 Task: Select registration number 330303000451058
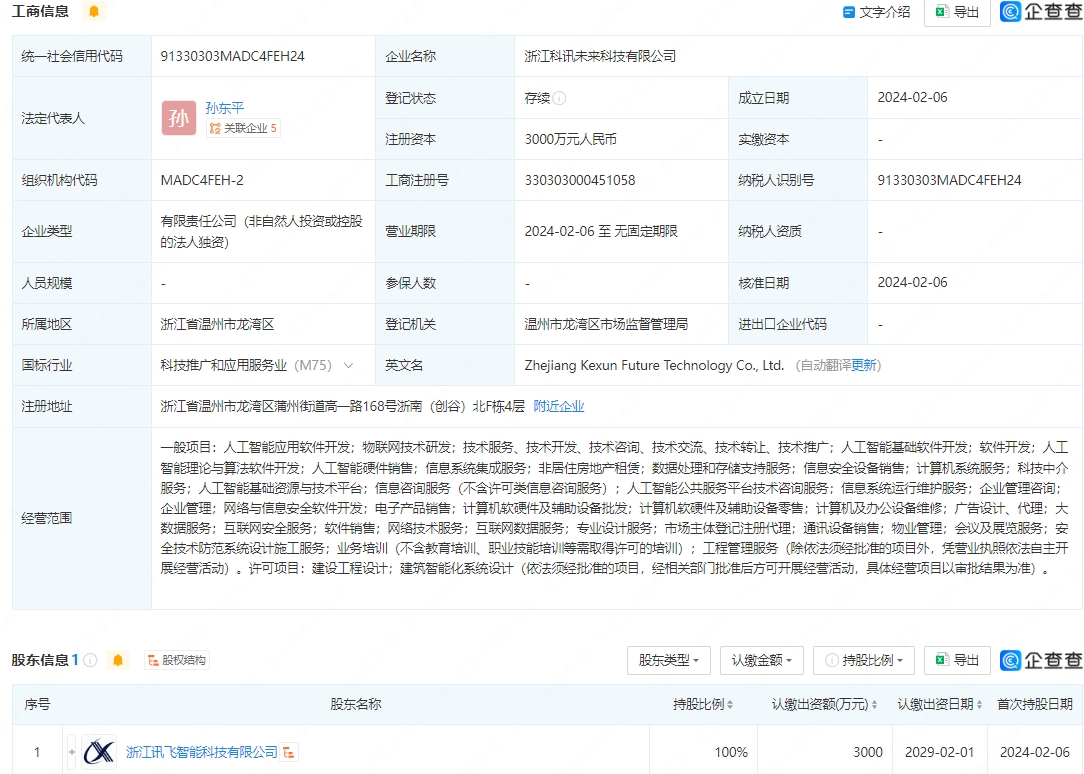579,180
